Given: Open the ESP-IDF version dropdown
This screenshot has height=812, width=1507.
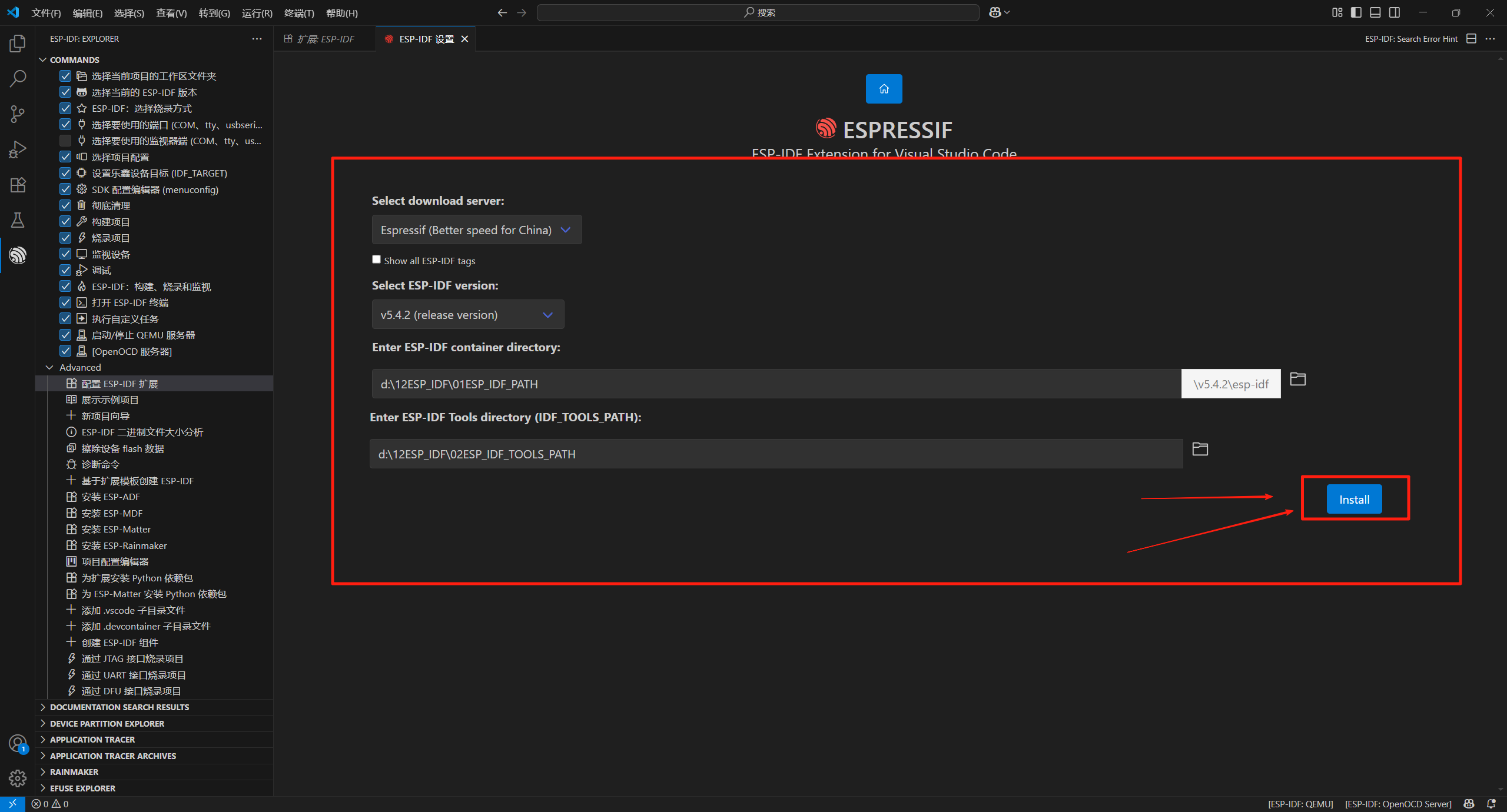Looking at the screenshot, I should (x=467, y=315).
